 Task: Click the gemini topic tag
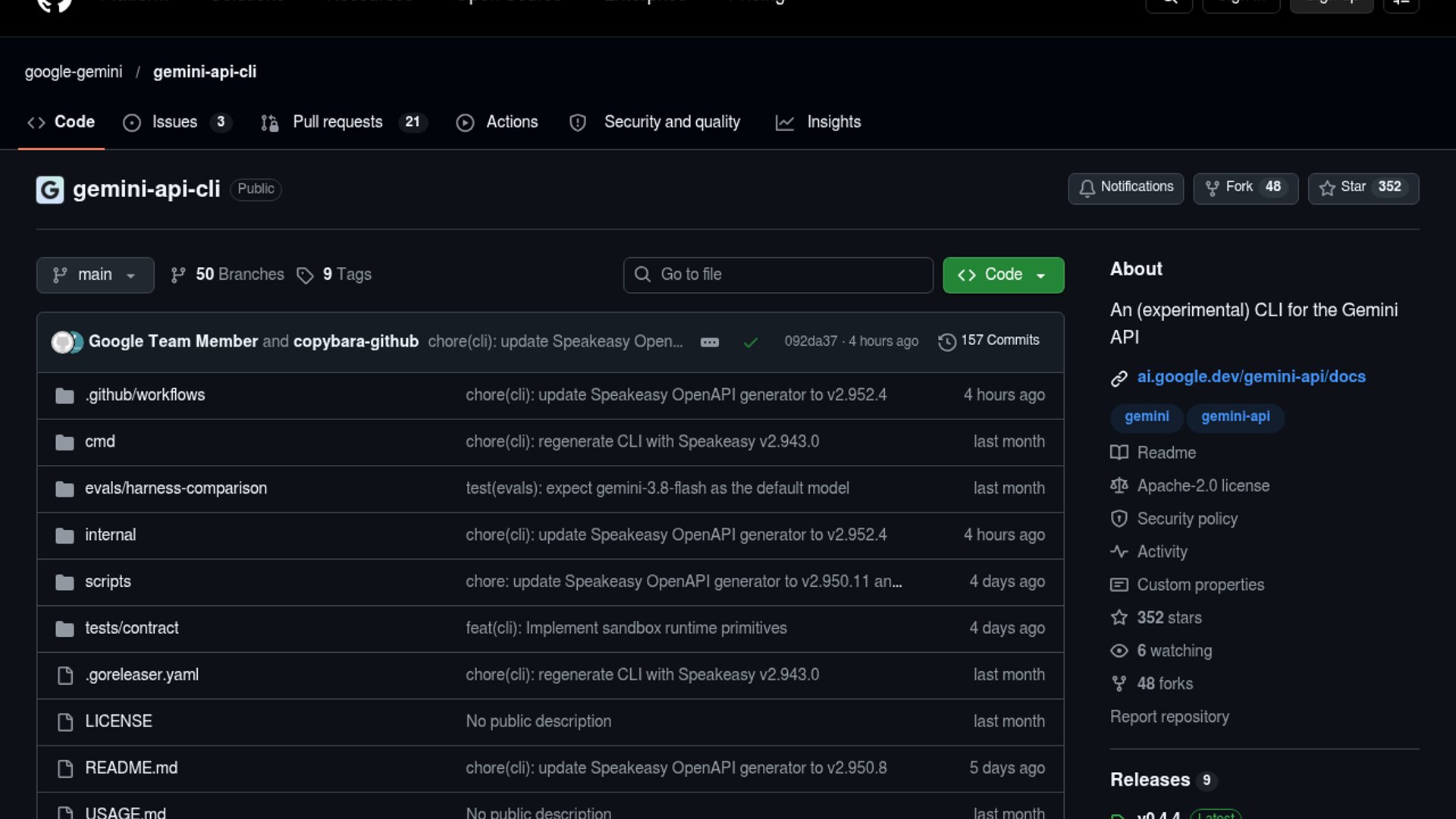coord(1147,417)
